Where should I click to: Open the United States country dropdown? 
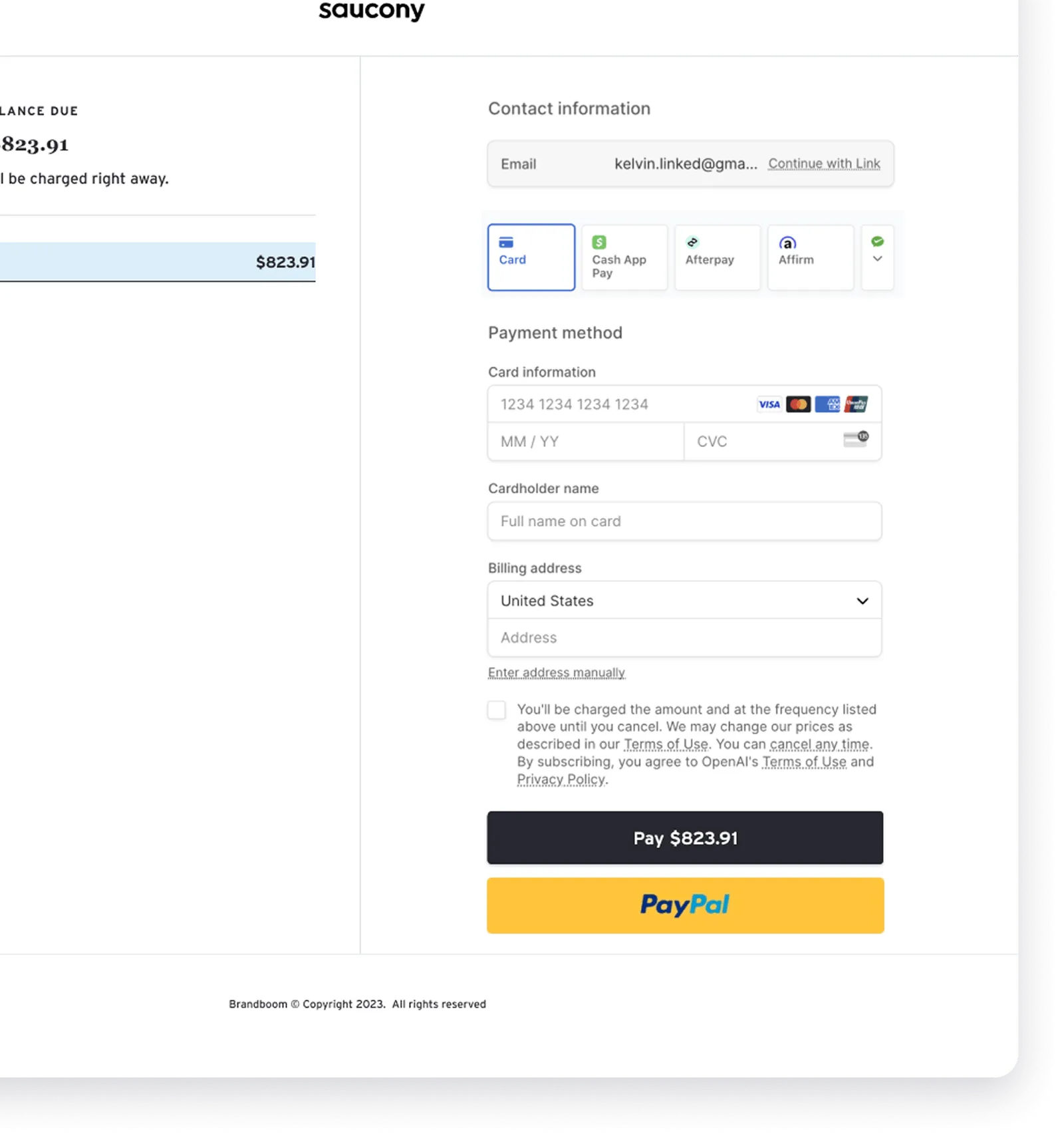point(685,601)
